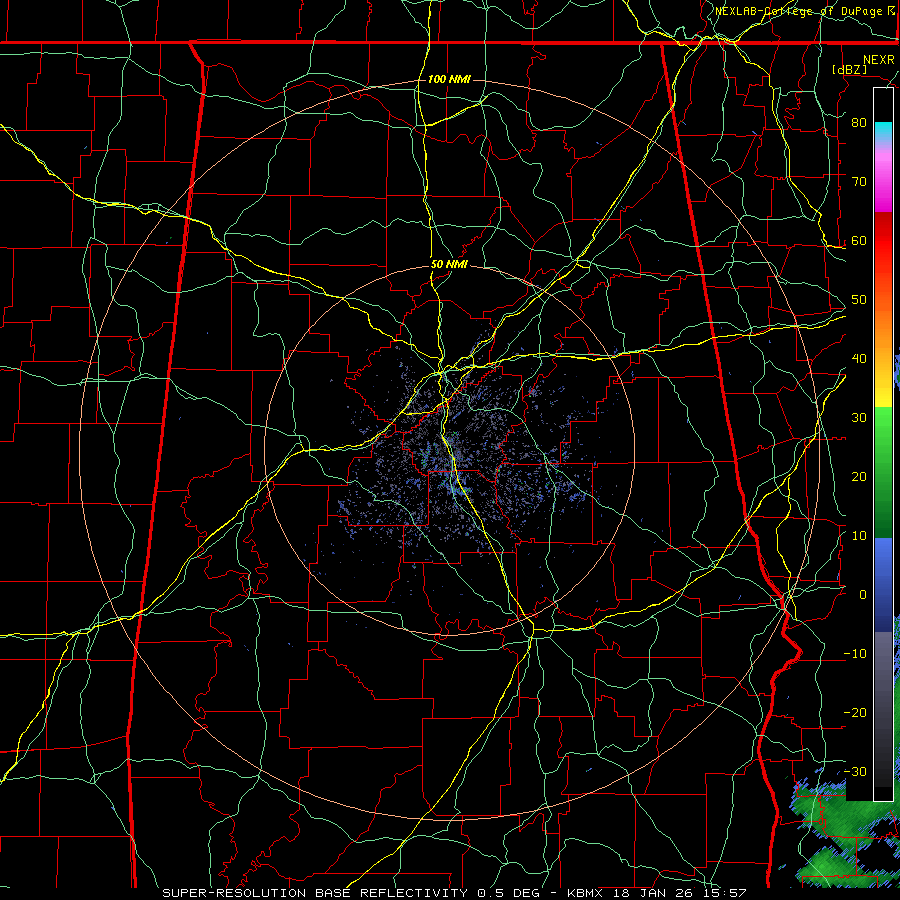Click the "SUPER-RESOLUTION BASE REFLECTIVITY" caption text
The height and width of the screenshot is (900, 900).
[315, 893]
